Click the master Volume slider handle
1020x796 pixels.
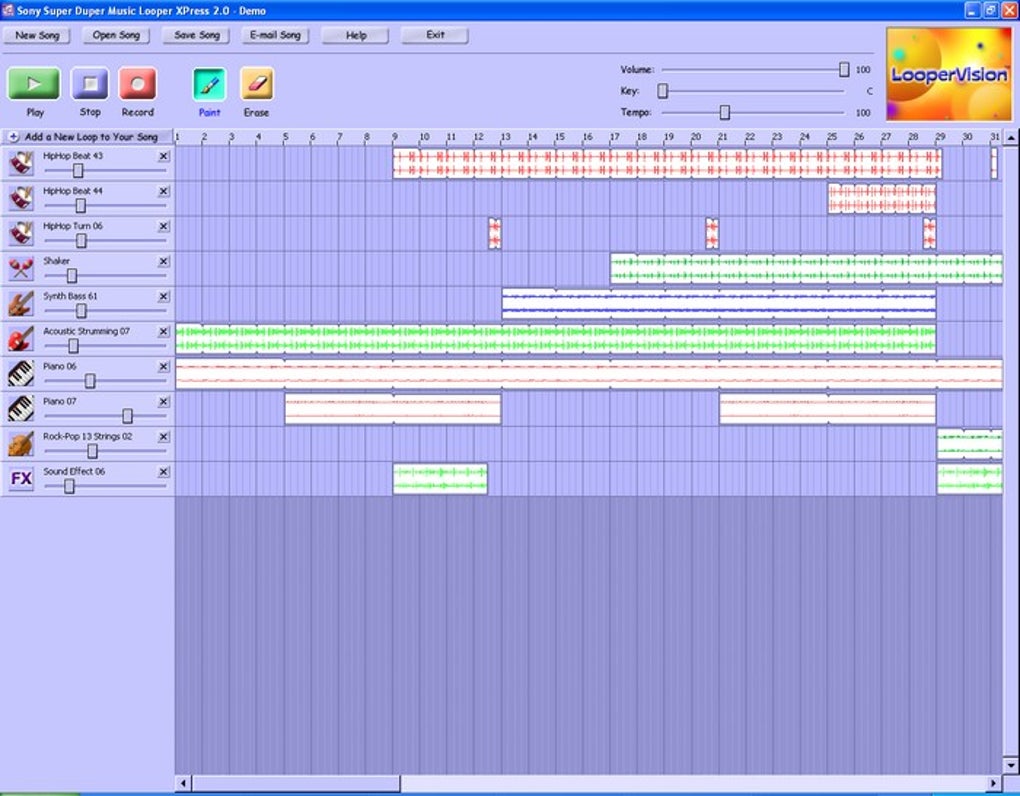[844, 70]
